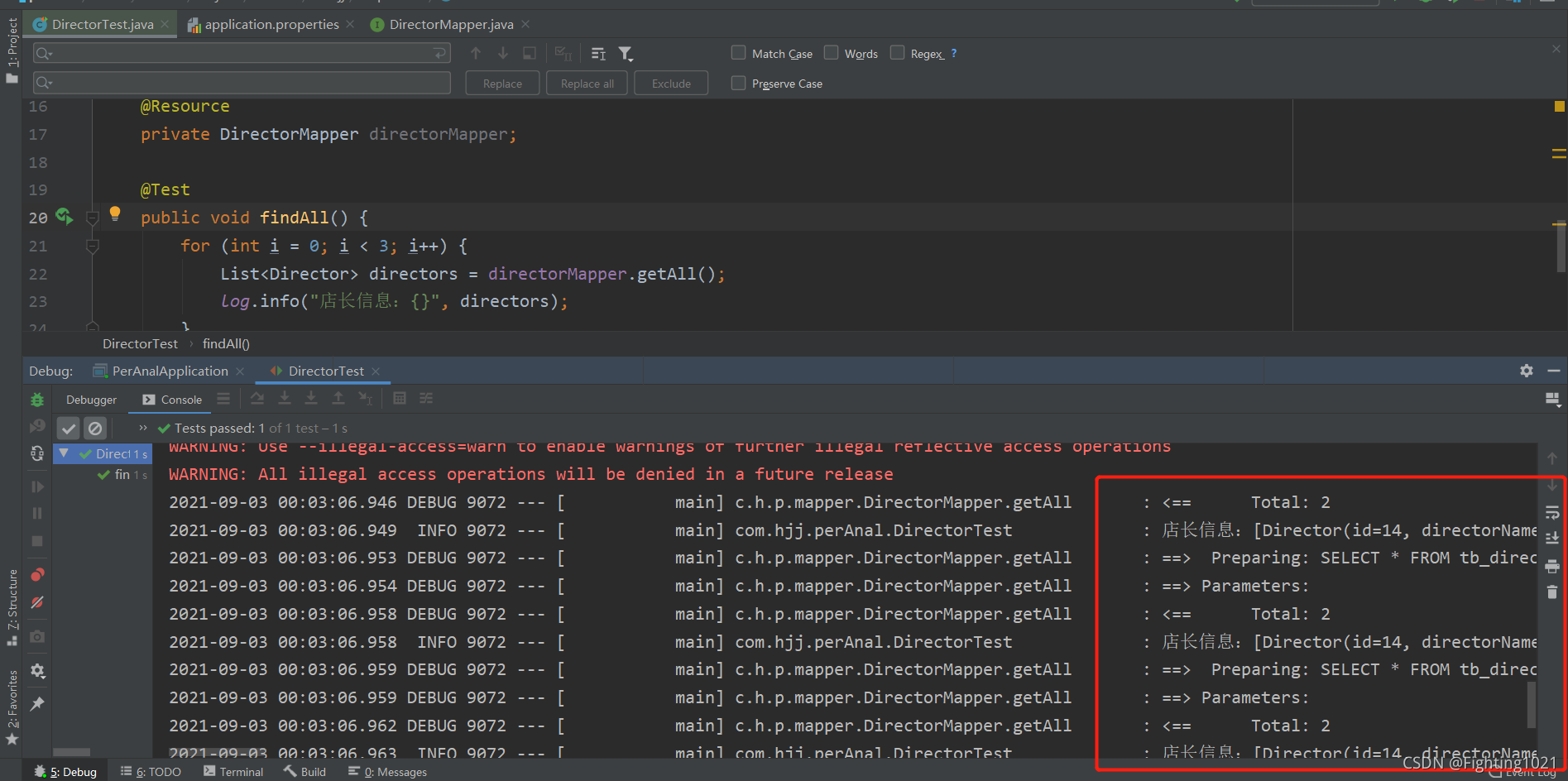The image size is (1568, 781).
Task: Click Pause Program icon in debug sidebar
Action: [x=37, y=513]
